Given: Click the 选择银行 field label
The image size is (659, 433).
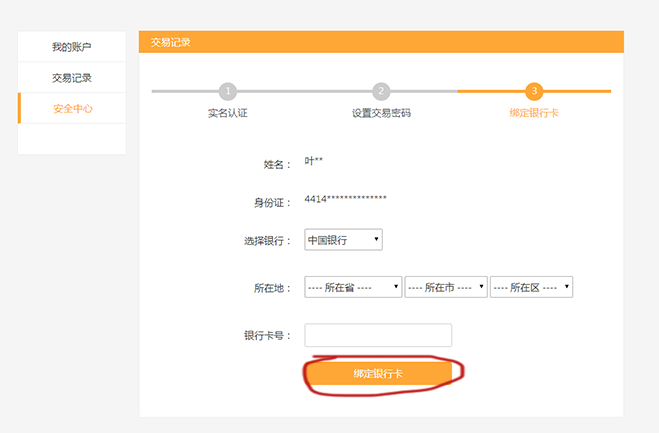Looking at the screenshot, I should 268,241.
